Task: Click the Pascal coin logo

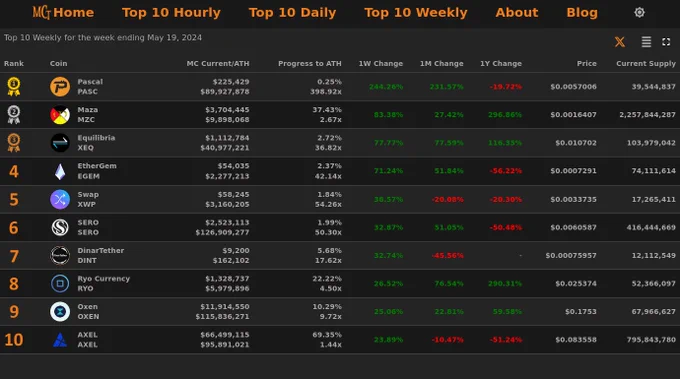Action: coord(60,87)
